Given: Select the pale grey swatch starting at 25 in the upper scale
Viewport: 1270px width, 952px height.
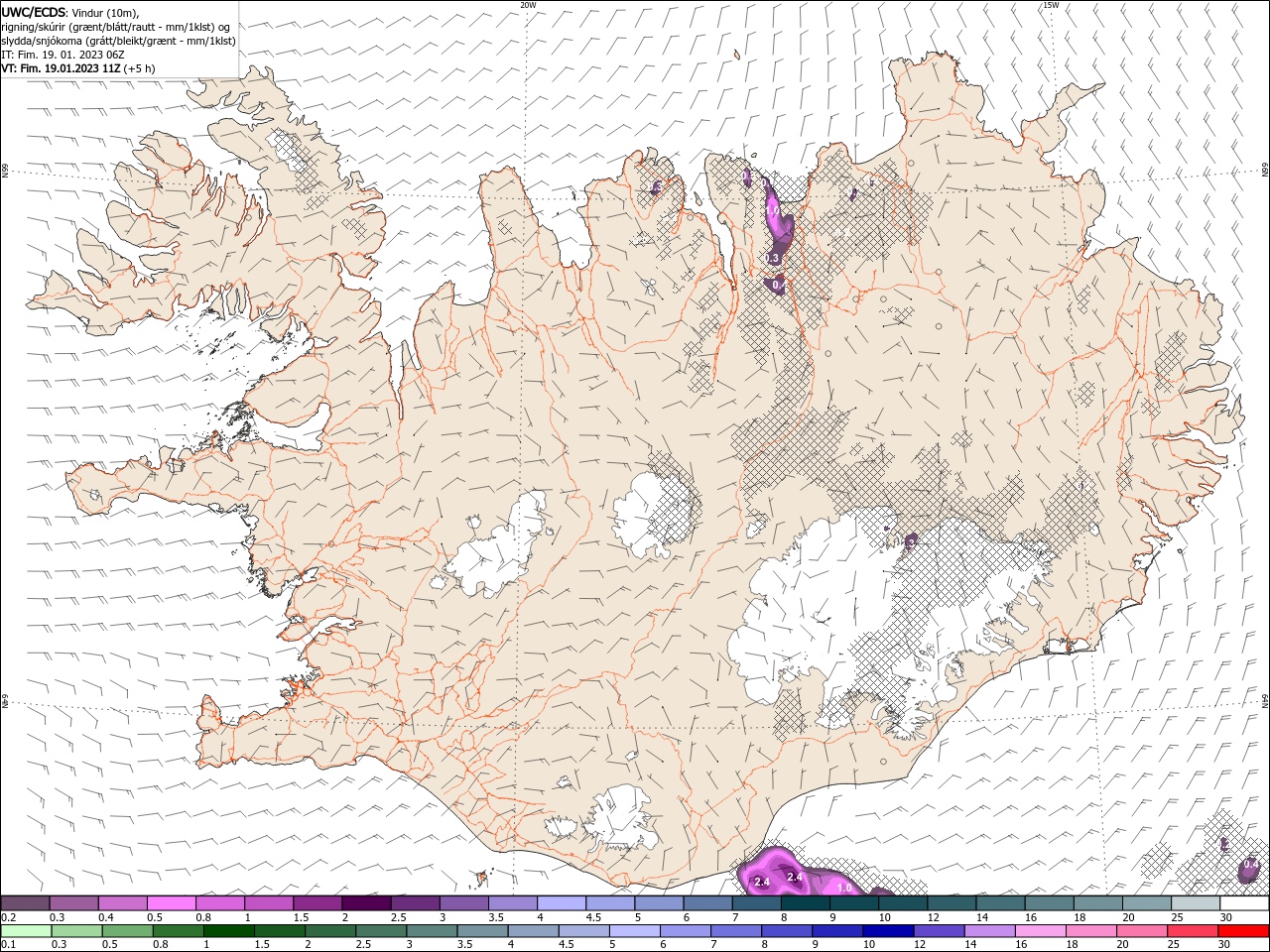Looking at the screenshot, I should coord(1197,903).
